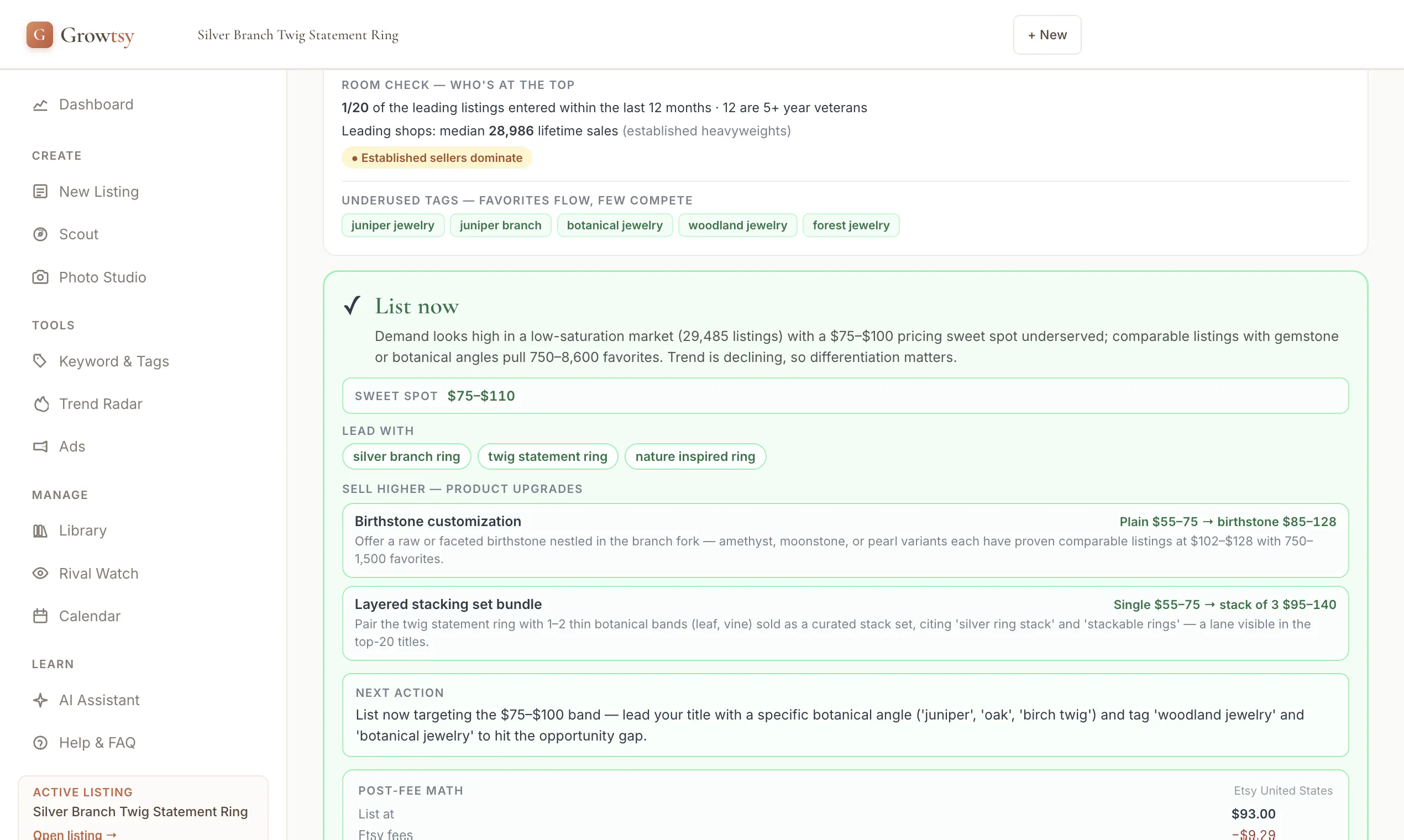The width and height of the screenshot is (1404, 840).
Task: Open the Birthstone customization card
Action: 845,540
